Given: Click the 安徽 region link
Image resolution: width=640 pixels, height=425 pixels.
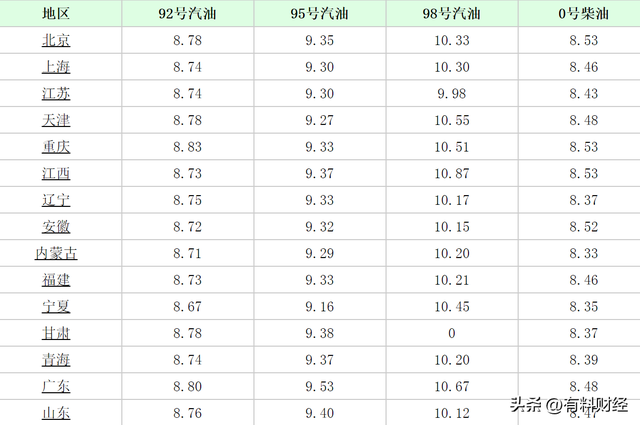Looking at the screenshot, I should click(56, 227).
